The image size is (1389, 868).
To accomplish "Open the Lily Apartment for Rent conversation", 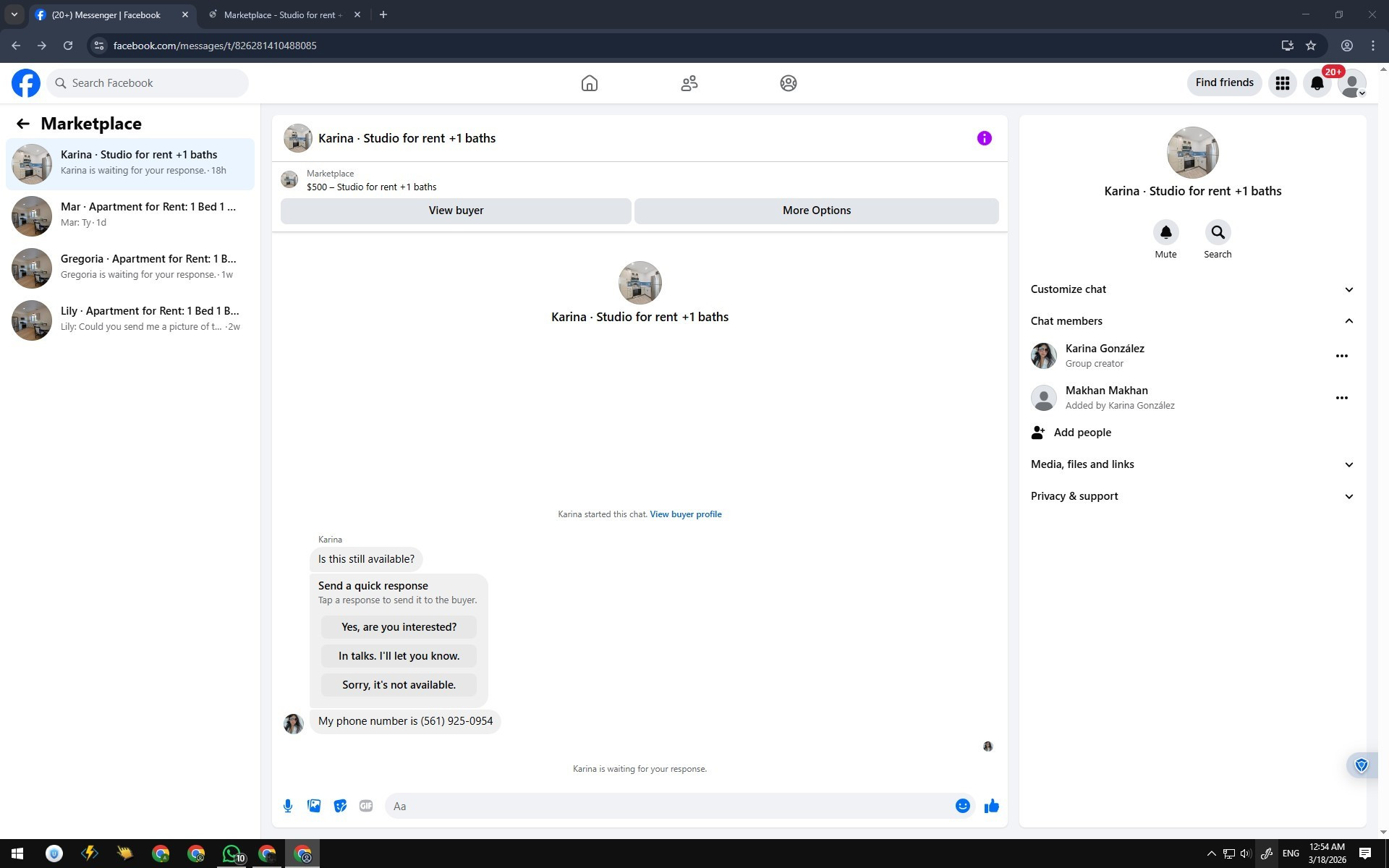I will point(130,320).
